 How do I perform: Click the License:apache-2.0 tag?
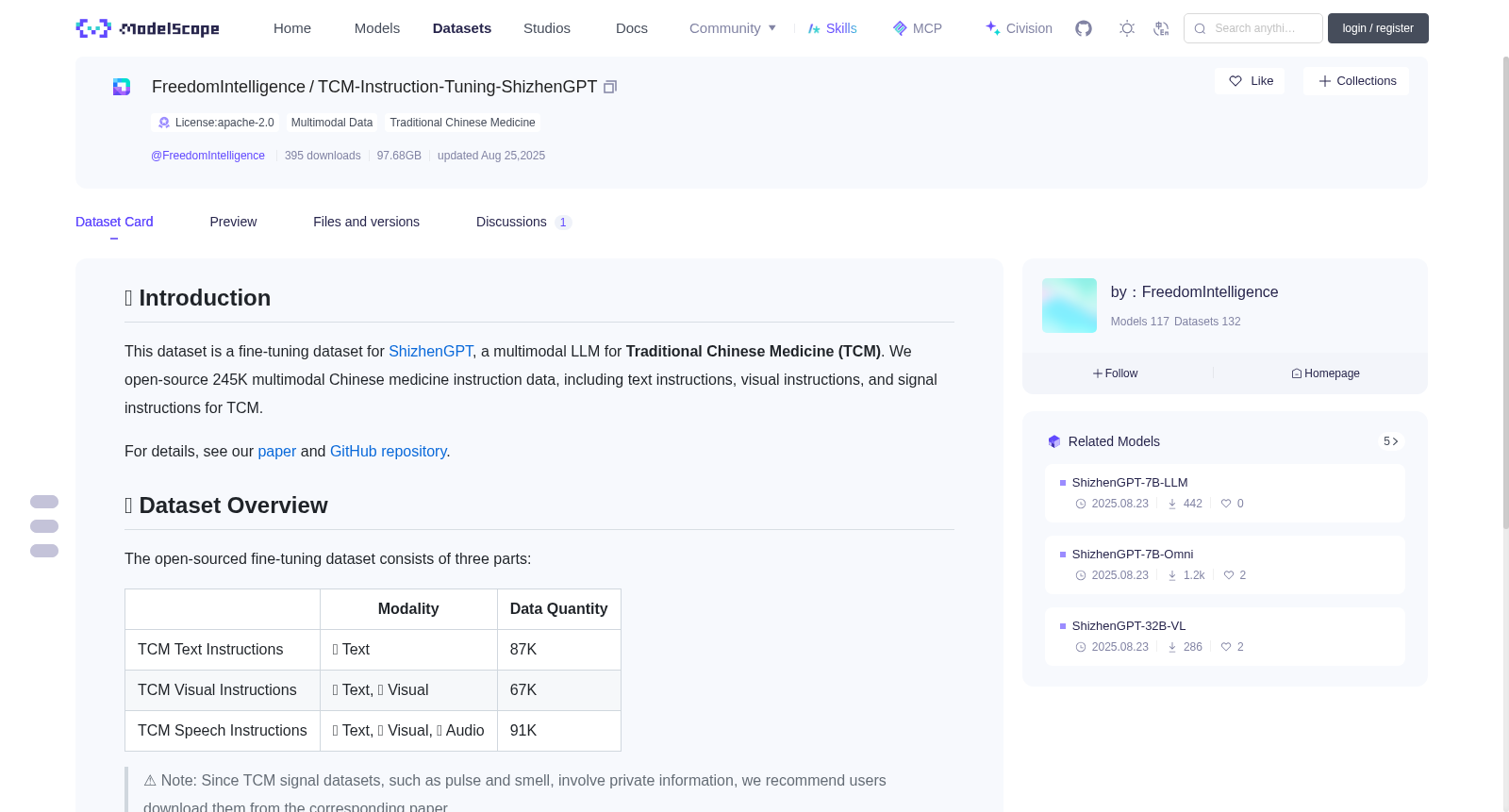[215, 123]
